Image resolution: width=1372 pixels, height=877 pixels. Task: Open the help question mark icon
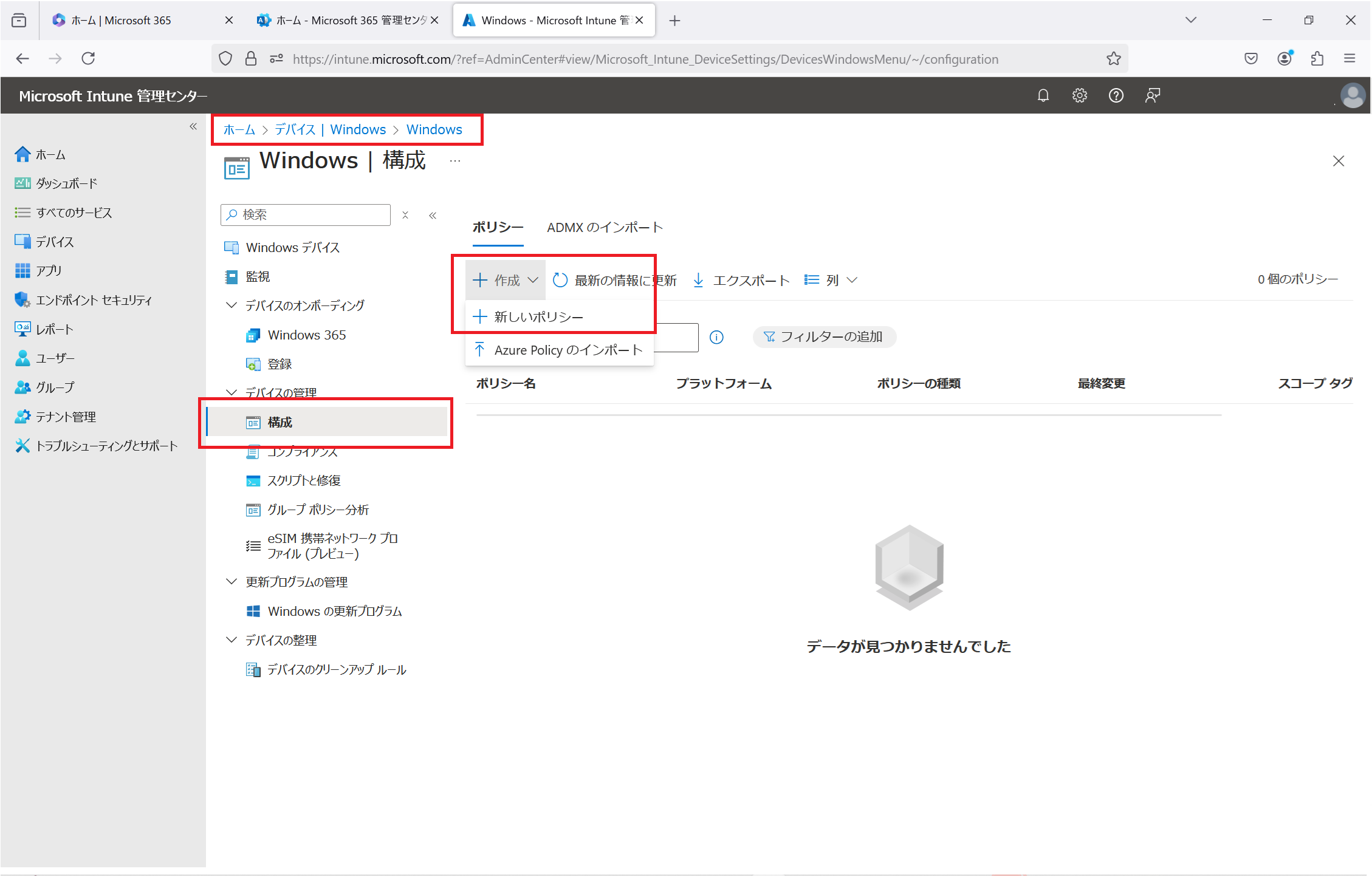(1116, 95)
